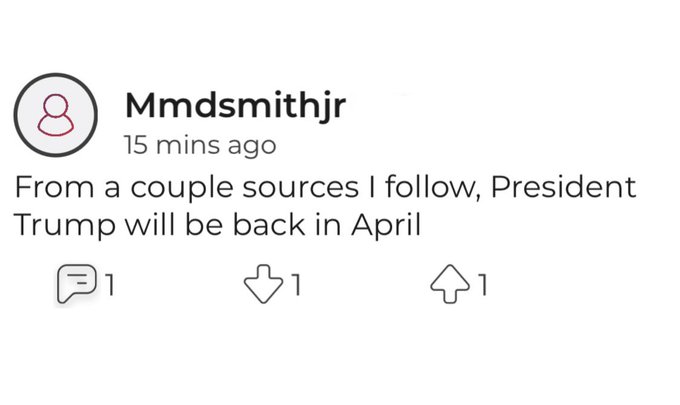Click the word "Trump" on the second line
This screenshot has height=405, width=680.
pos(56,225)
